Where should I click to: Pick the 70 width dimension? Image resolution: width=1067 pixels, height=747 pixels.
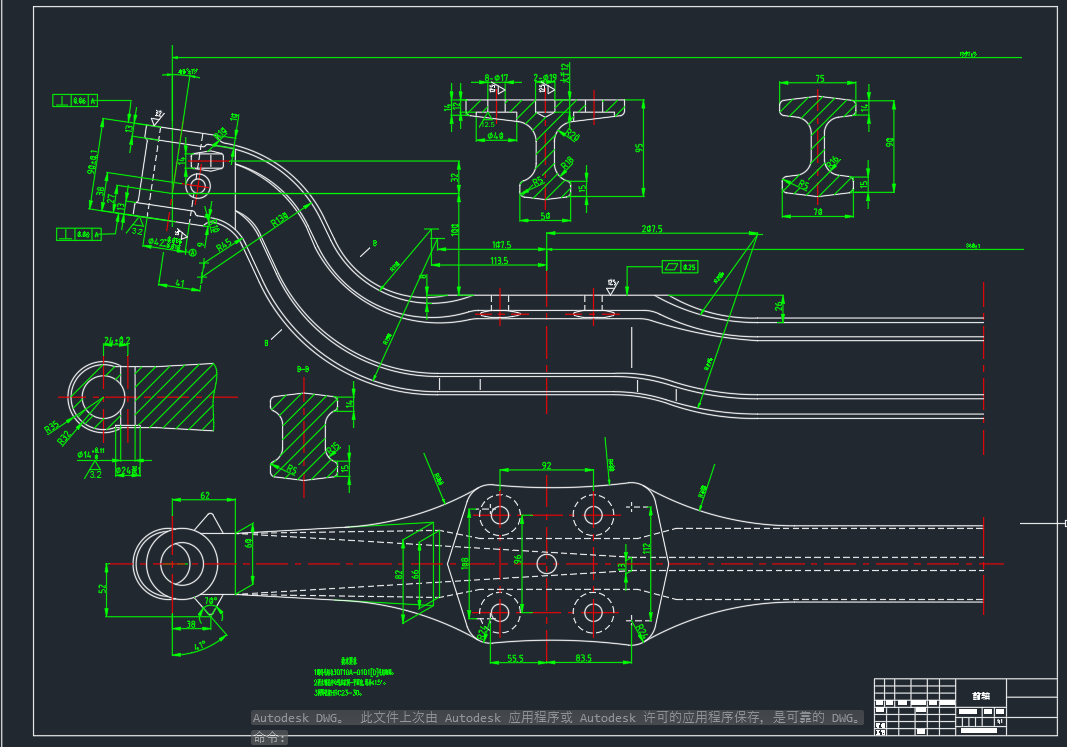tap(818, 212)
